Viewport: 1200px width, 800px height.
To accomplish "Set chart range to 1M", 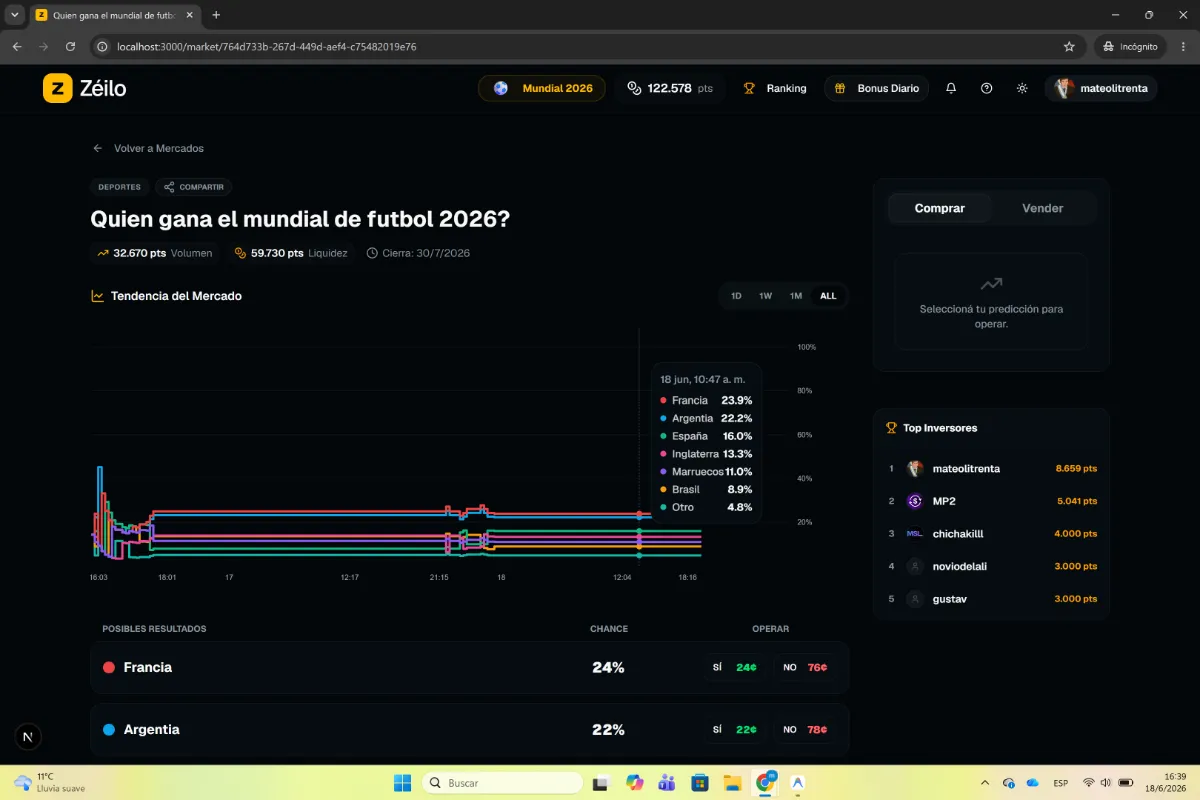I will [796, 296].
